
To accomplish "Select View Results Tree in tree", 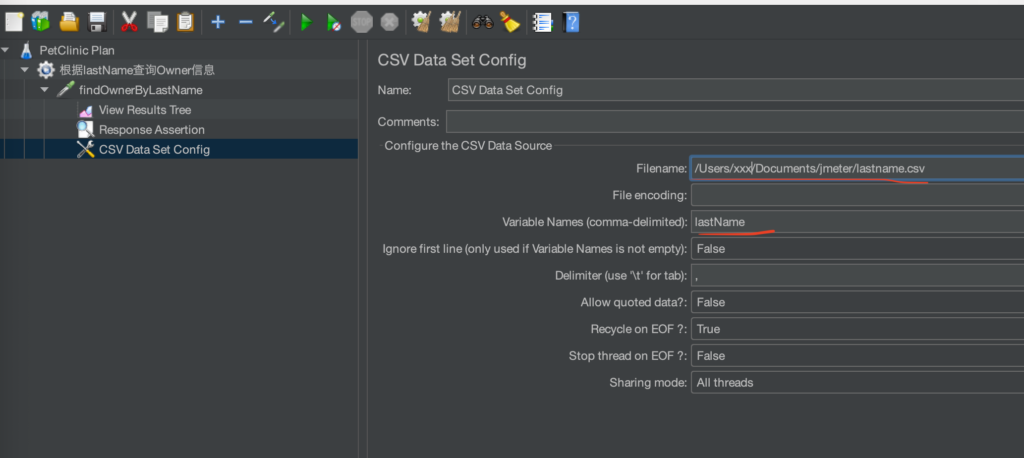I will 145,110.
